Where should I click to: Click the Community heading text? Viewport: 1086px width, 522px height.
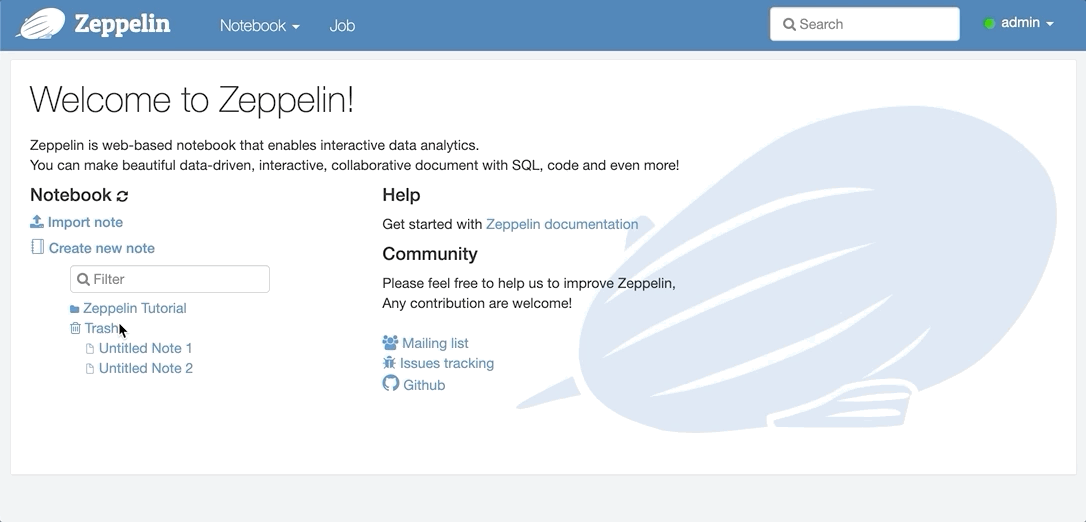(429, 254)
